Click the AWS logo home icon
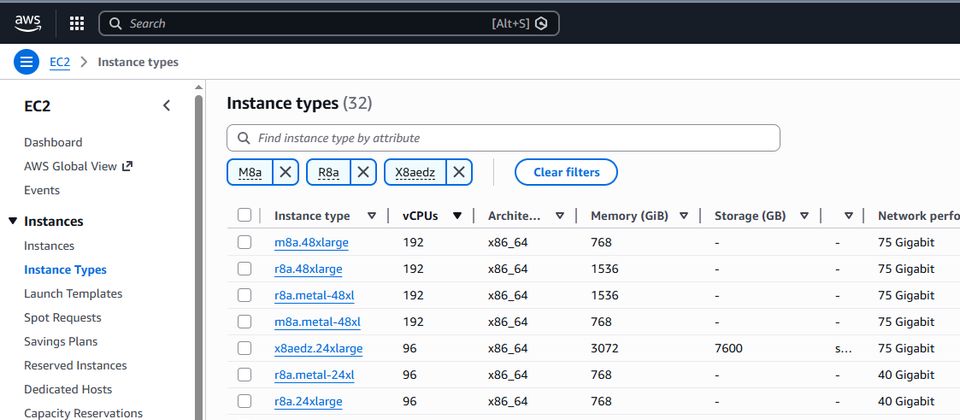Image resolution: width=960 pixels, height=420 pixels. 27,22
